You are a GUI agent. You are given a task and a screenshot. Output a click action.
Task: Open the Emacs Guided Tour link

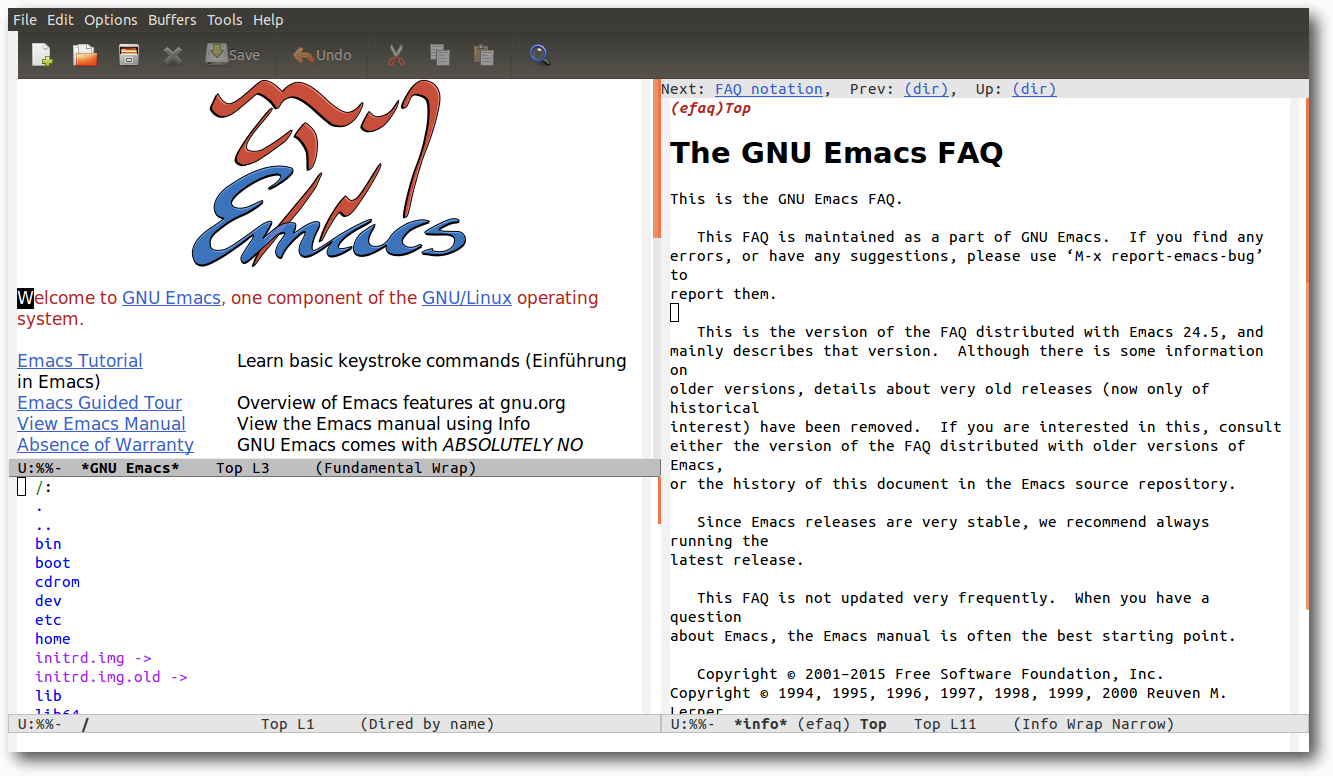(x=100, y=403)
